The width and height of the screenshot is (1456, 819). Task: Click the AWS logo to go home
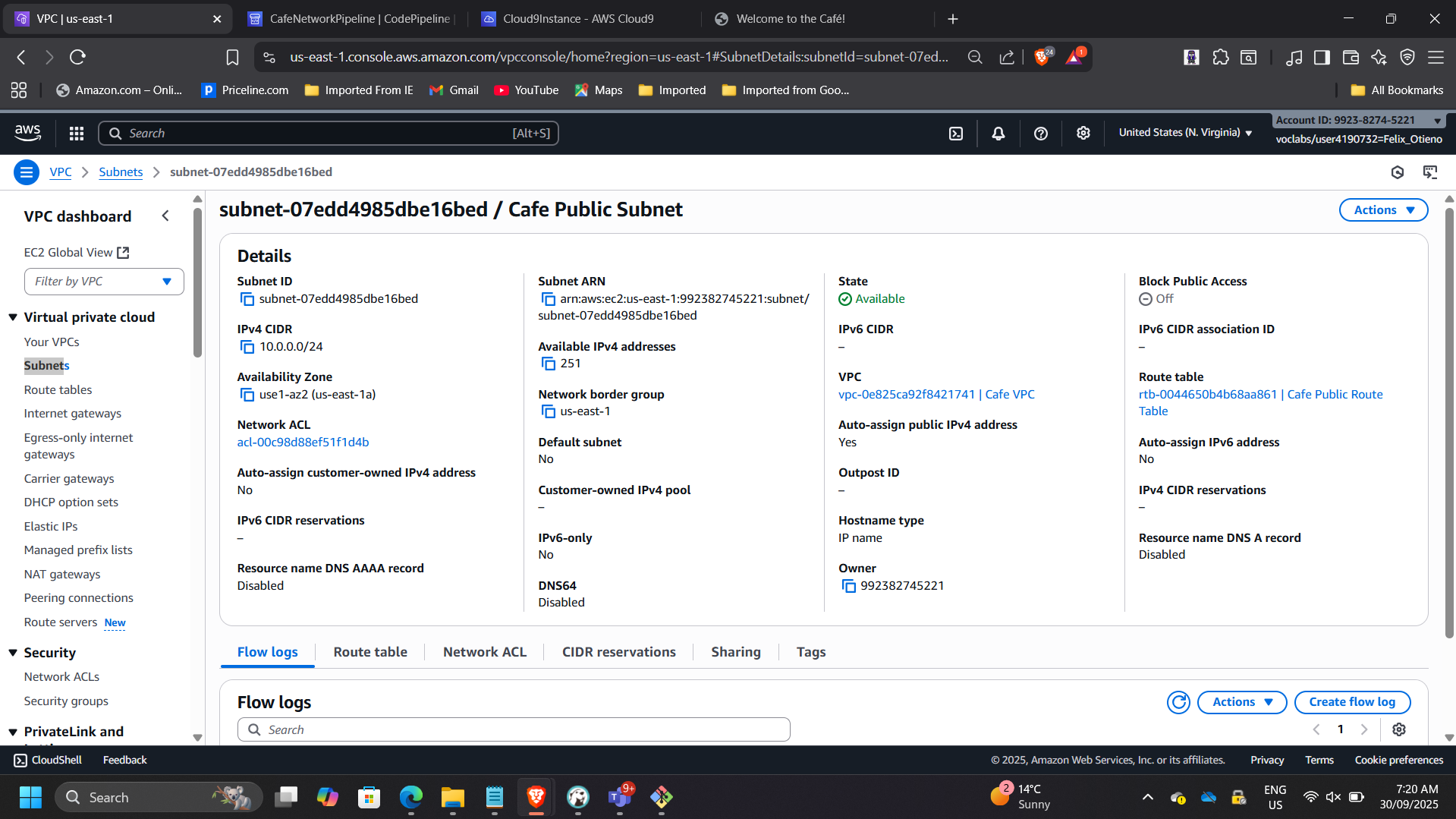(x=27, y=133)
